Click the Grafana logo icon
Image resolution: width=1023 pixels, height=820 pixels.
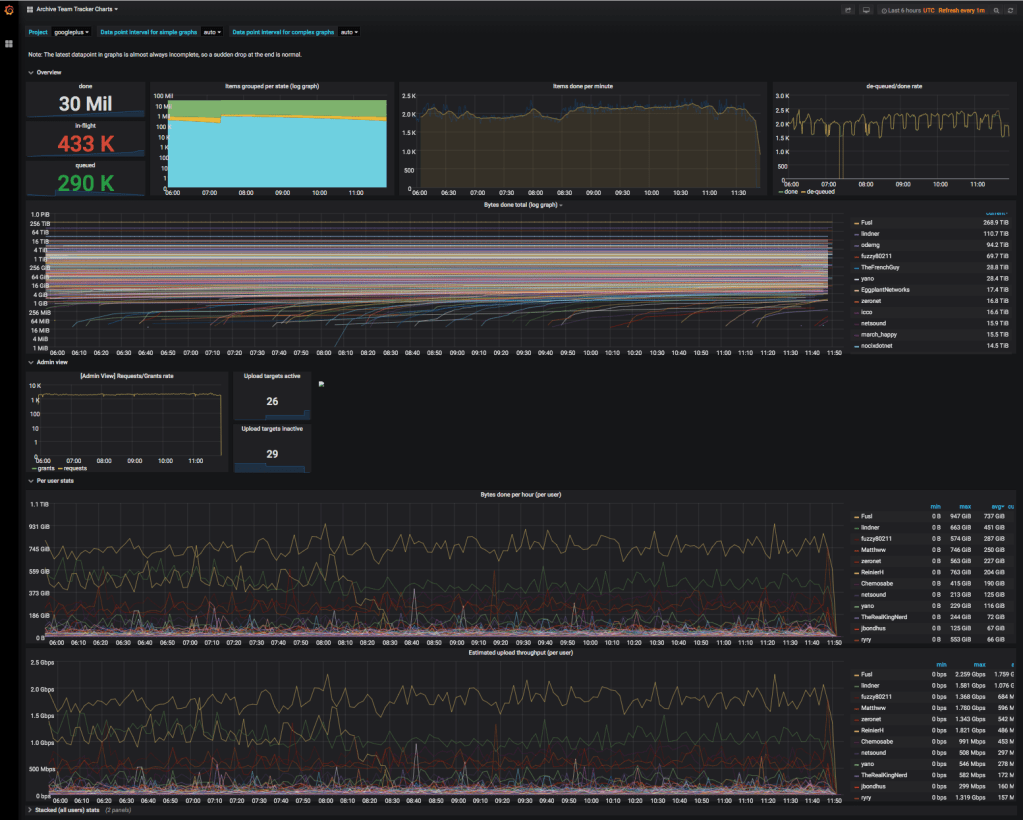coord(9,10)
